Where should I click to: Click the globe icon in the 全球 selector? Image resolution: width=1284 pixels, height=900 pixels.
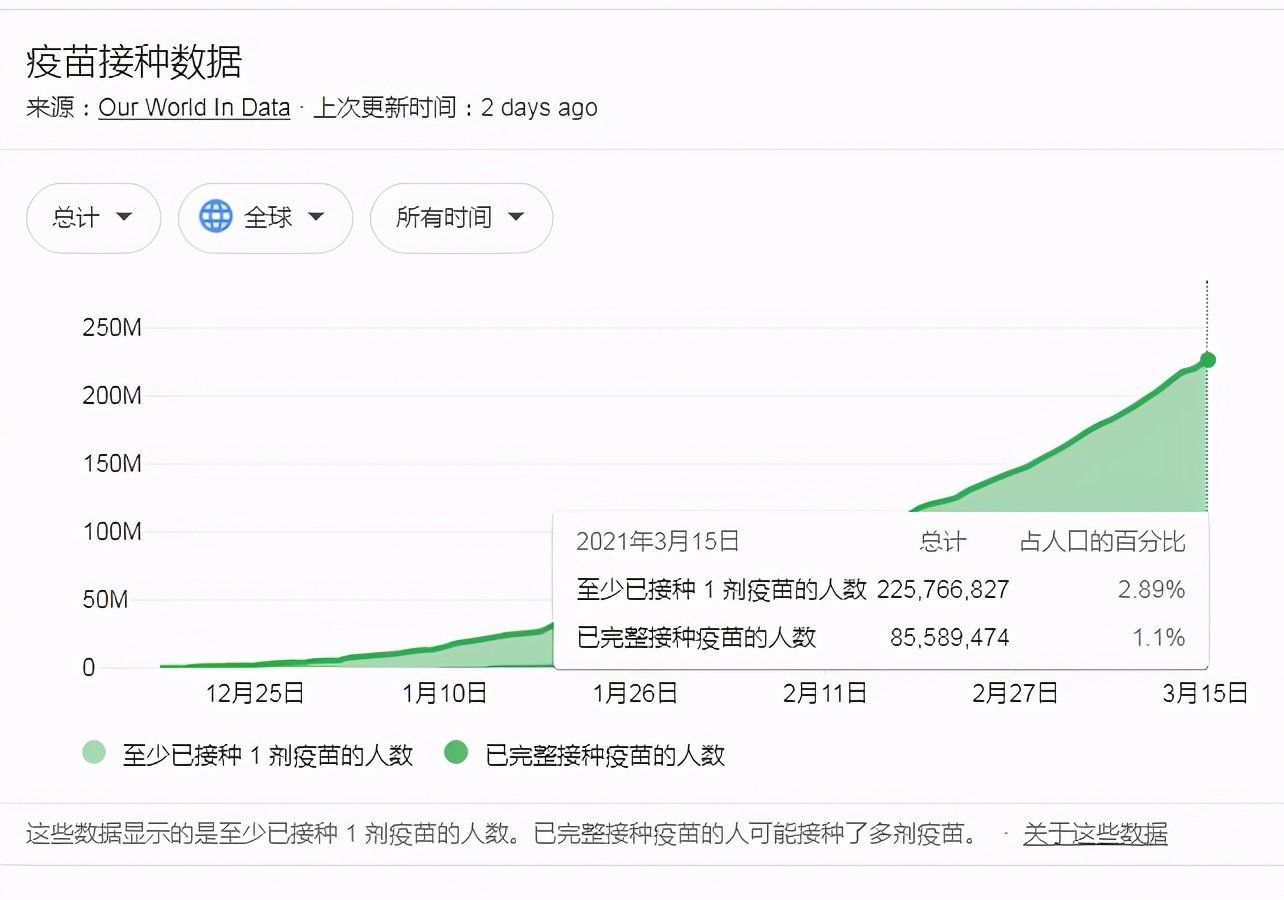point(215,217)
